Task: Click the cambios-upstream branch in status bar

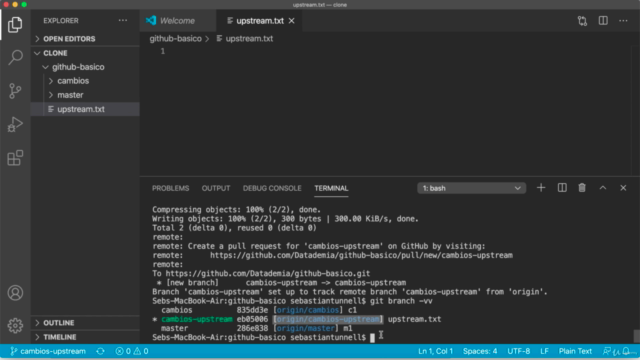Action: [48, 351]
